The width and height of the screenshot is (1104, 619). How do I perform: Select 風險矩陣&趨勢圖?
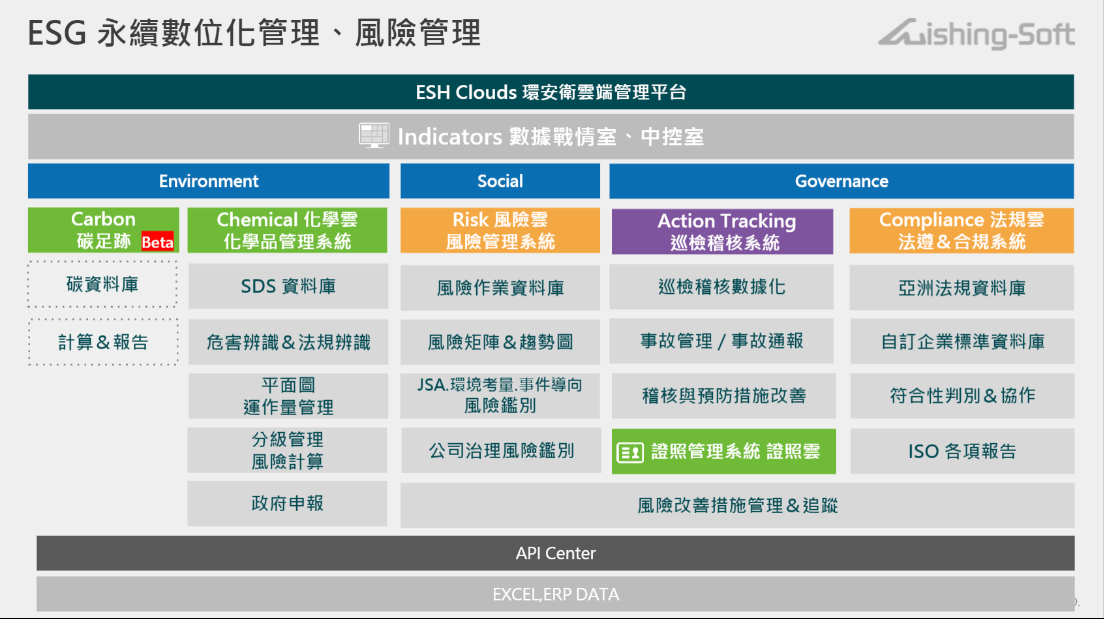coord(500,342)
